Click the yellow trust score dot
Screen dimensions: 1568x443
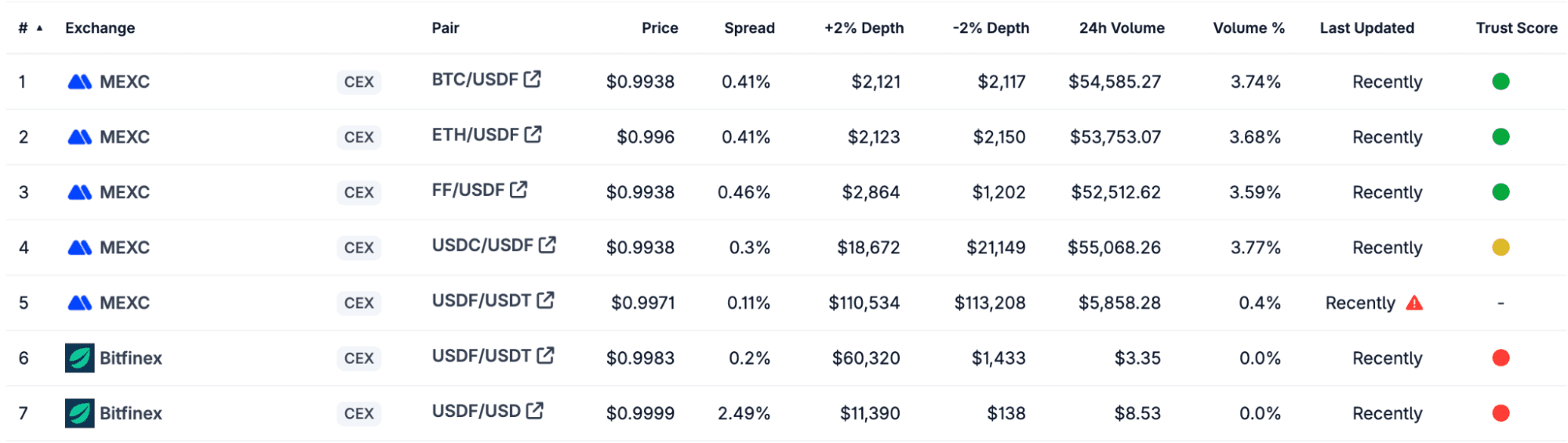(x=1501, y=248)
